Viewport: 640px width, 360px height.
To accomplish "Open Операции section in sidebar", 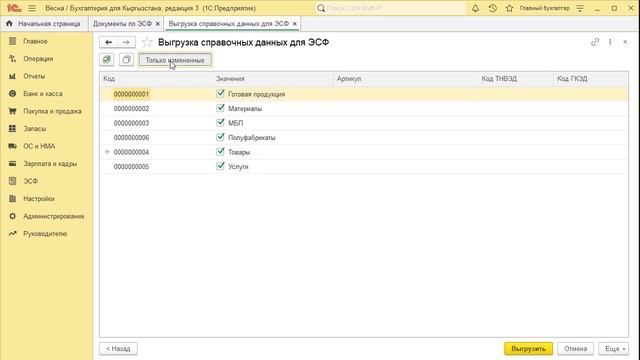I will (38, 59).
